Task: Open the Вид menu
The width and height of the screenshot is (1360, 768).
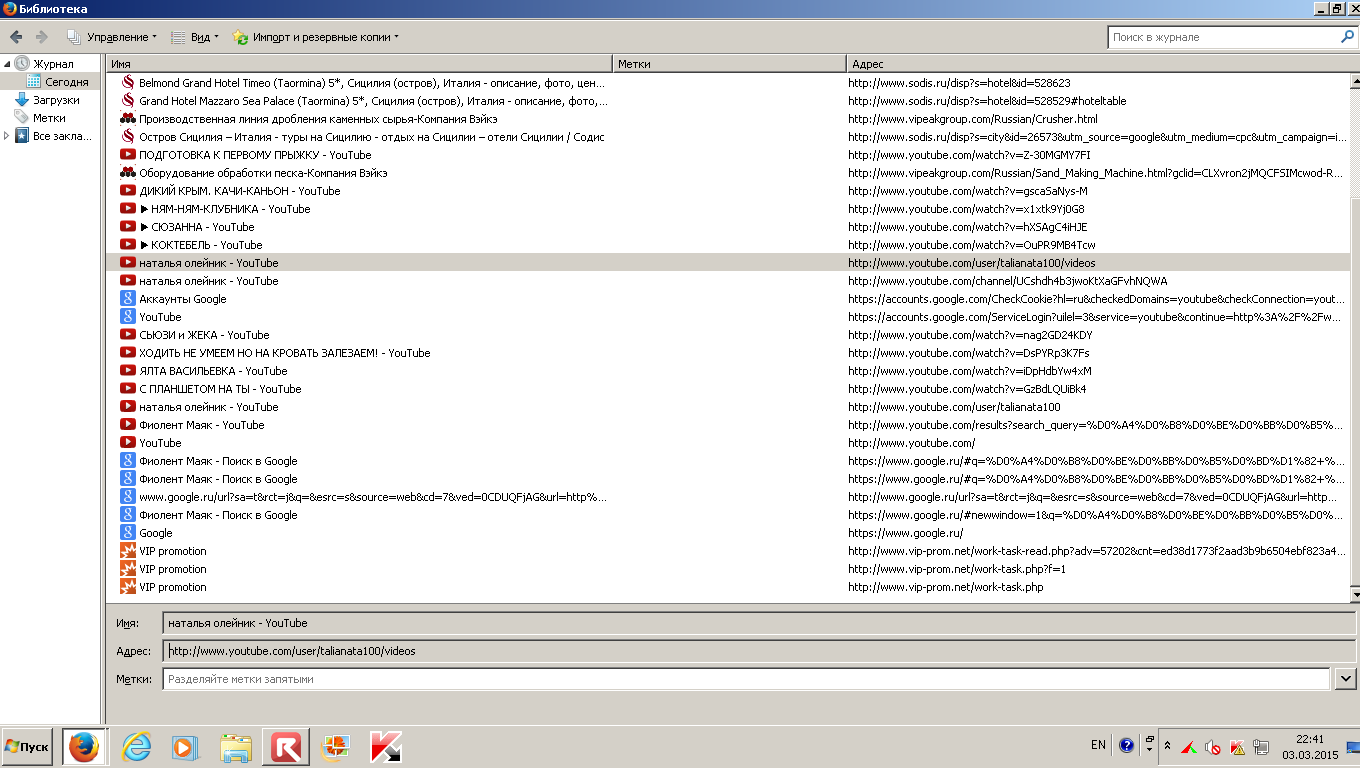Action: 195,37
